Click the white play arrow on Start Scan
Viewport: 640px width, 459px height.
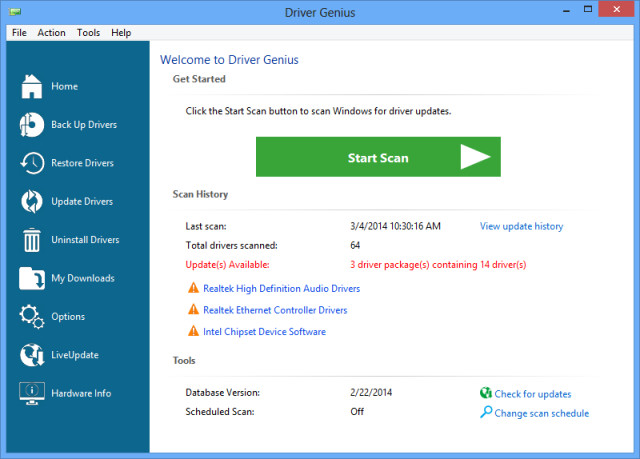pyautogui.click(x=475, y=157)
